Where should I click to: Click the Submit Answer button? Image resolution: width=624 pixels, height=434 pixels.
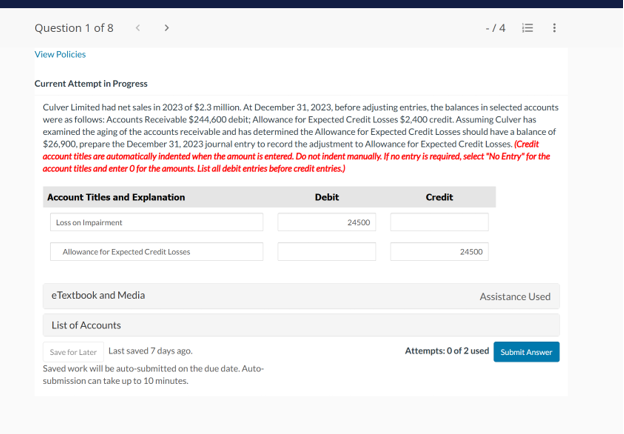tap(526, 352)
